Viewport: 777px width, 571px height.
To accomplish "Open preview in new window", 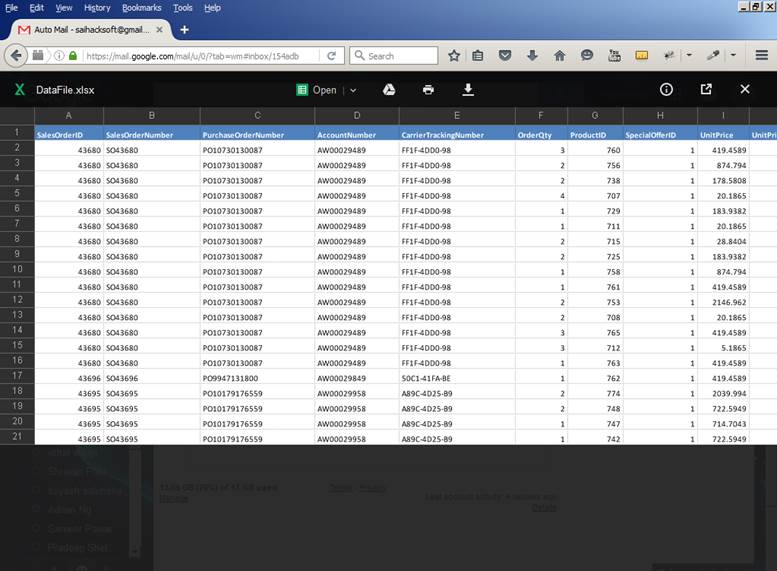I will [706, 89].
